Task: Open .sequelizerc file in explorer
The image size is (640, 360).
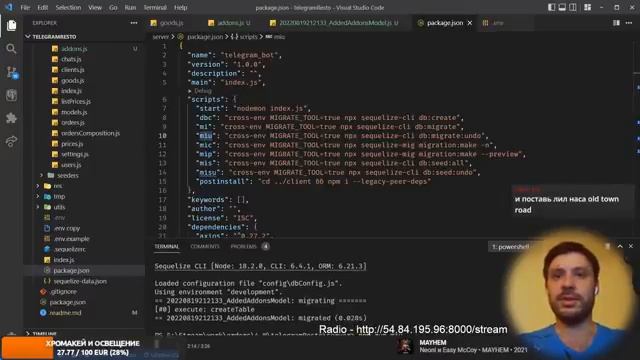Action: pyautogui.click(x=69, y=249)
